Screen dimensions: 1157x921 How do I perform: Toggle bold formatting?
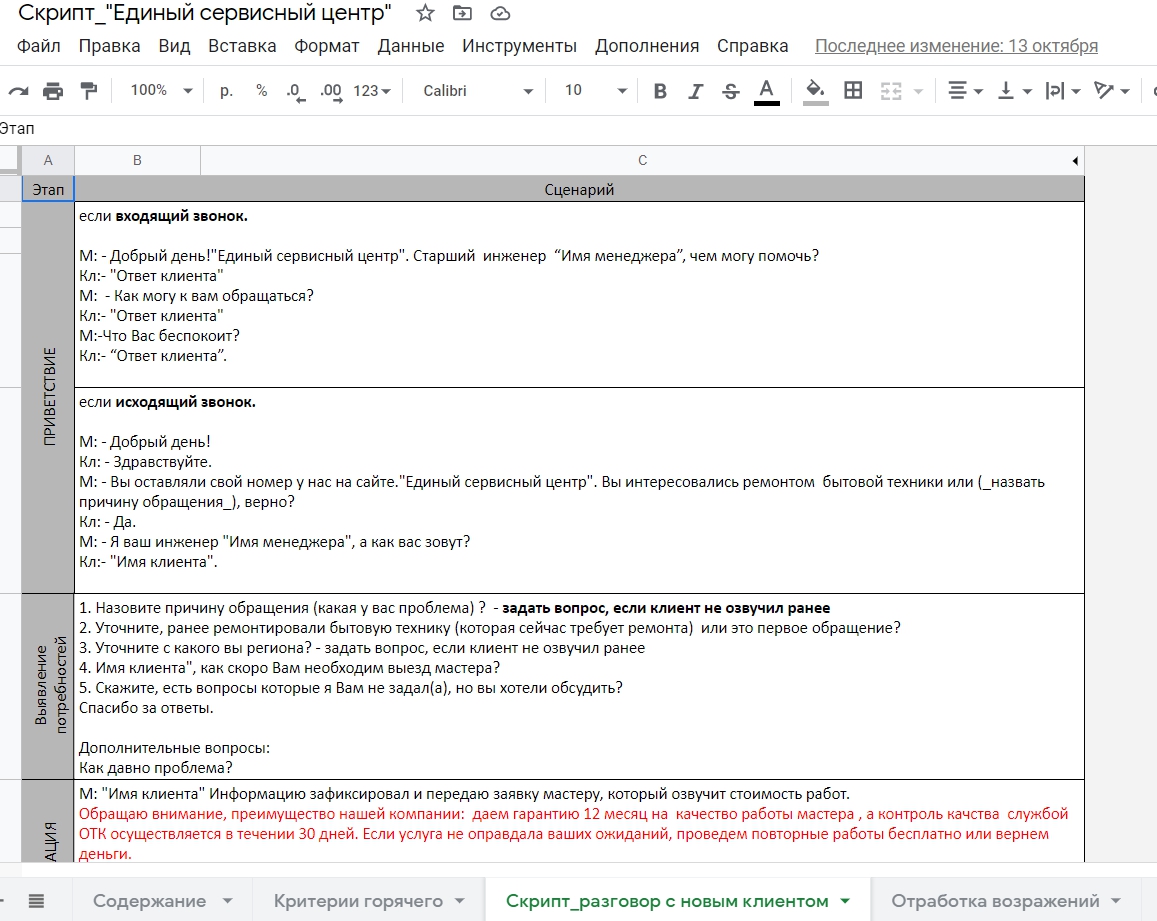pyautogui.click(x=660, y=91)
